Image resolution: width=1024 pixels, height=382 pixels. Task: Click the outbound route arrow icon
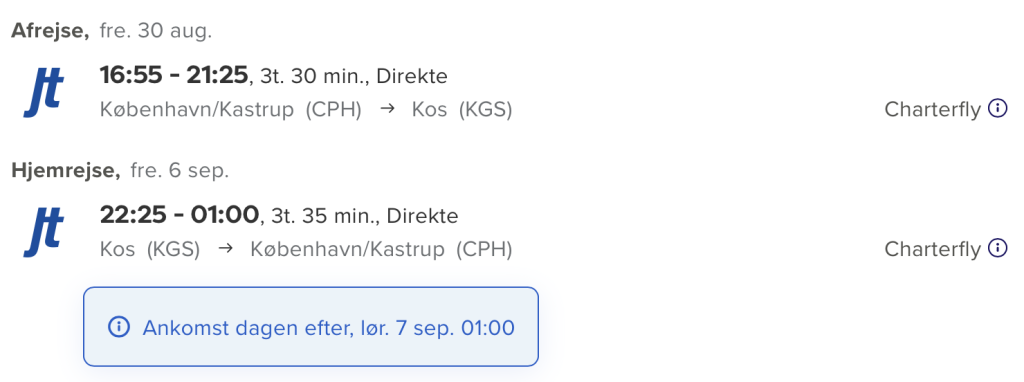[x=387, y=109]
